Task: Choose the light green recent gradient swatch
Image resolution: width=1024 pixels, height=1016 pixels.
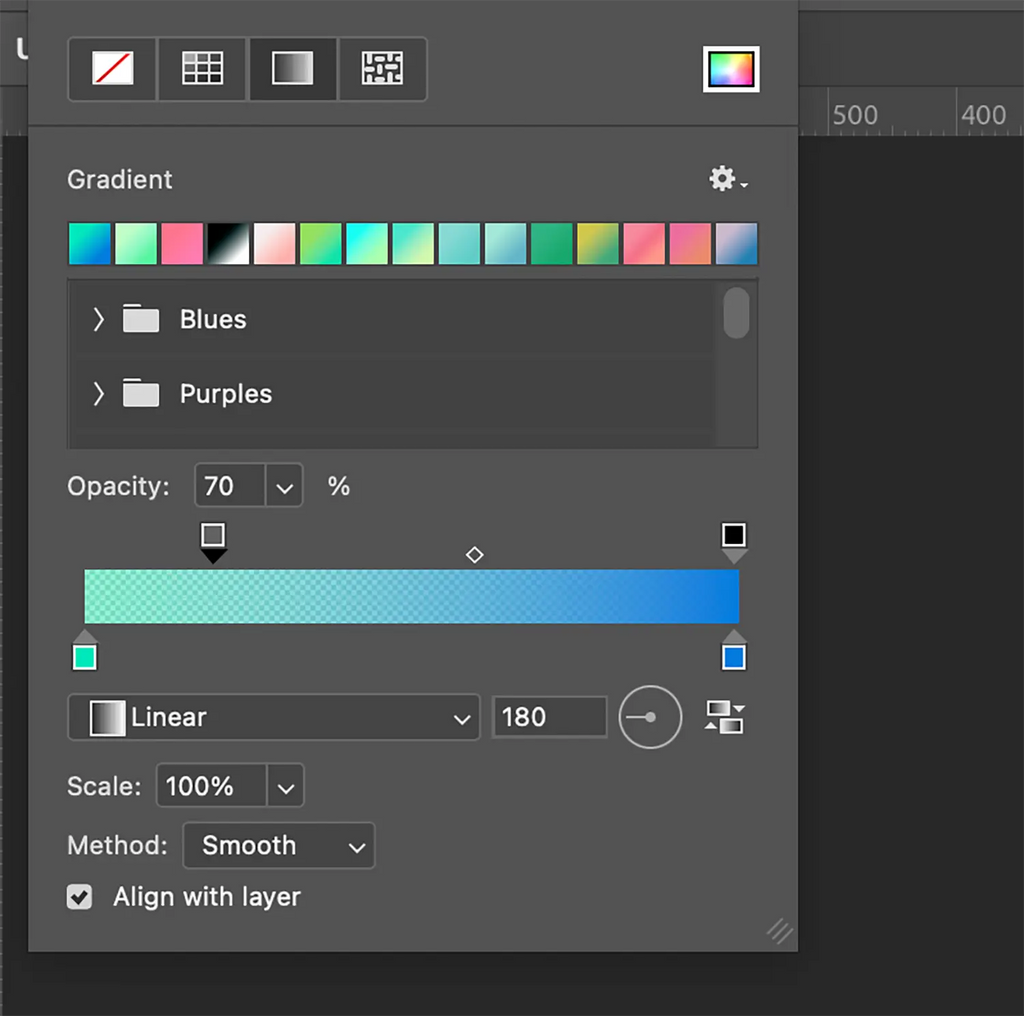Action: 136,244
